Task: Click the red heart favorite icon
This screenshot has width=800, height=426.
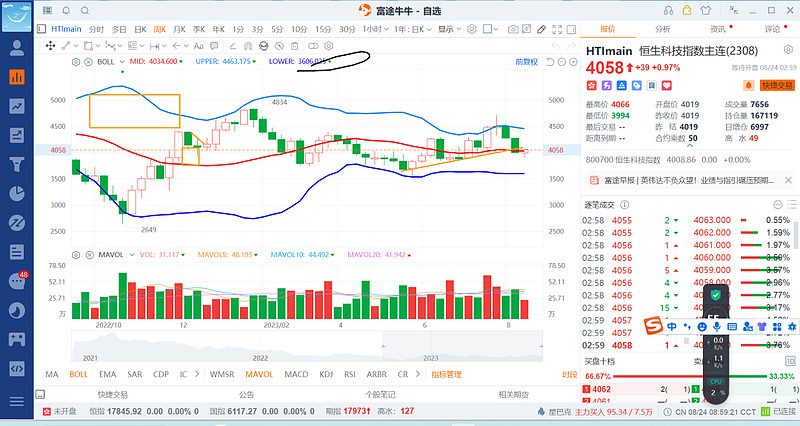Action: tap(667, 86)
